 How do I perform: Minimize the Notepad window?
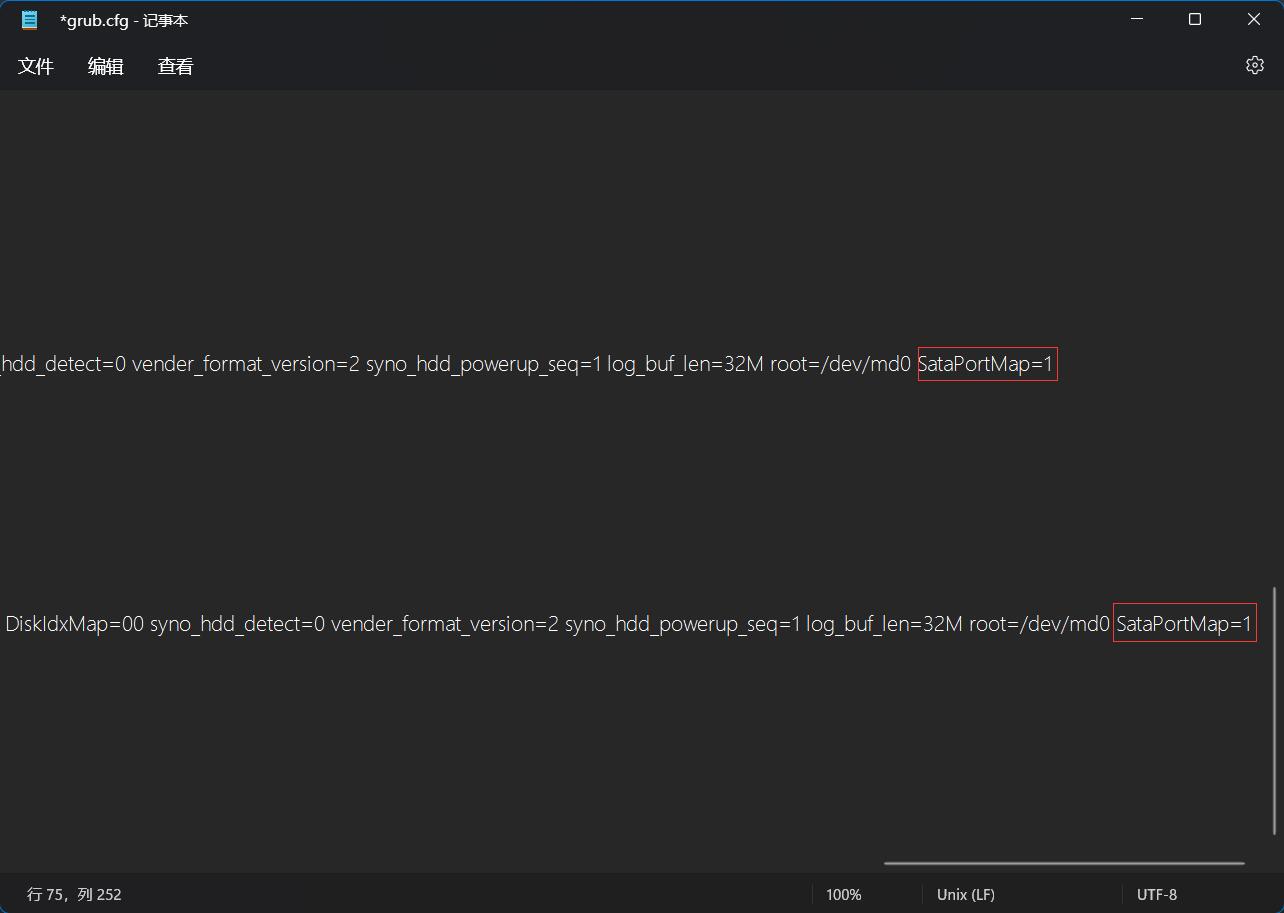1137,20
